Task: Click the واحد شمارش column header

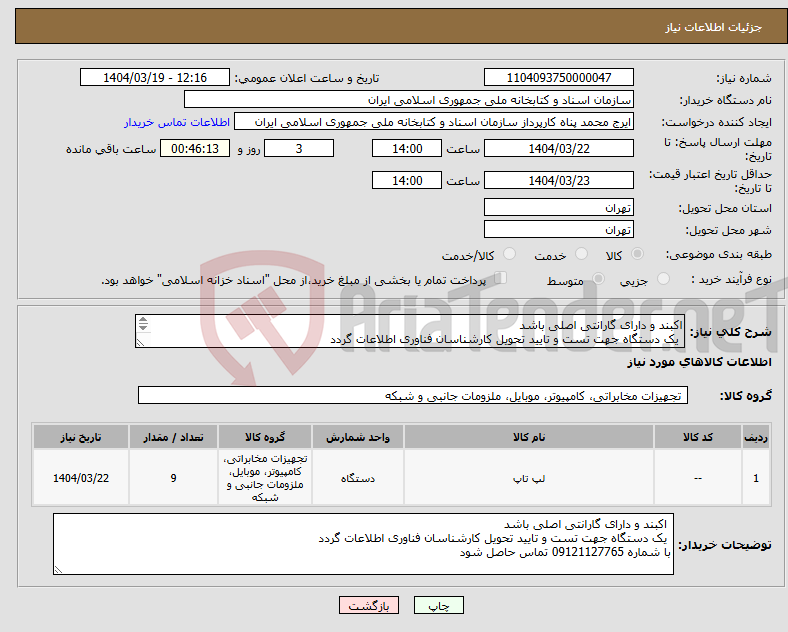Action: 358,437
